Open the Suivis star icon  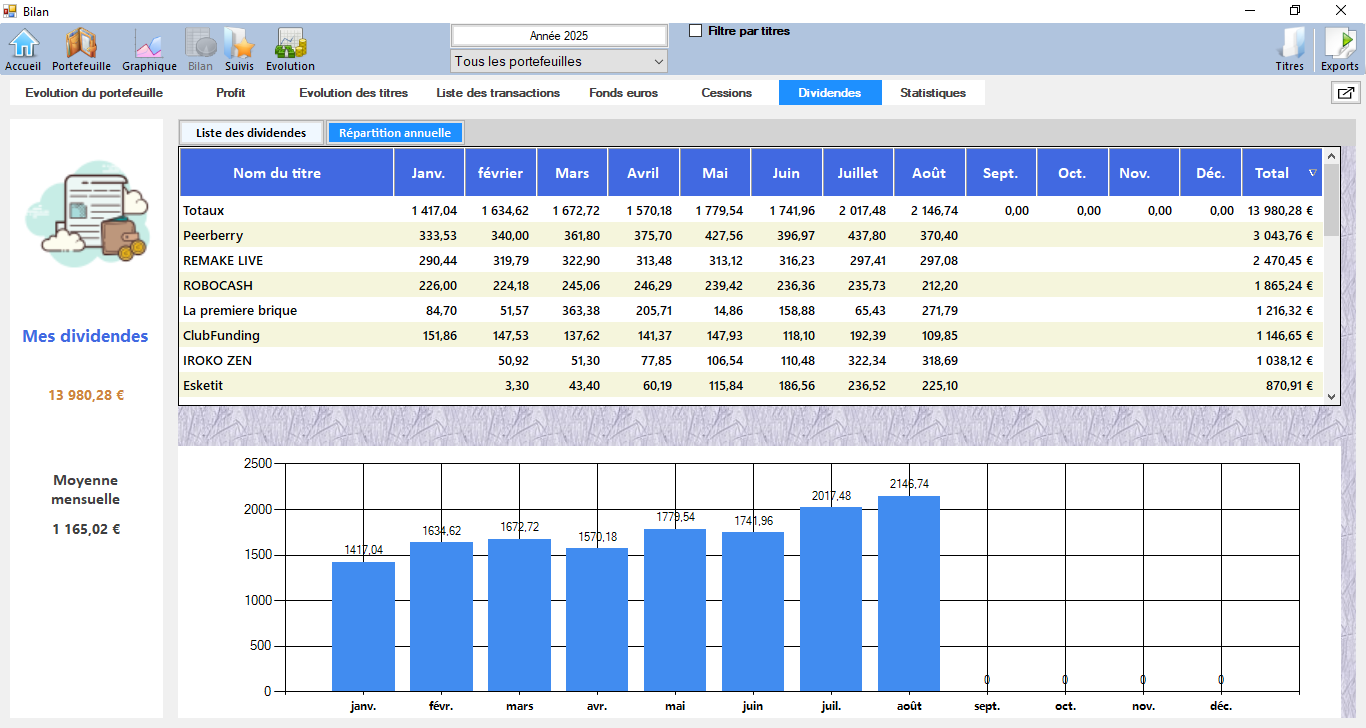click(239, 48)
